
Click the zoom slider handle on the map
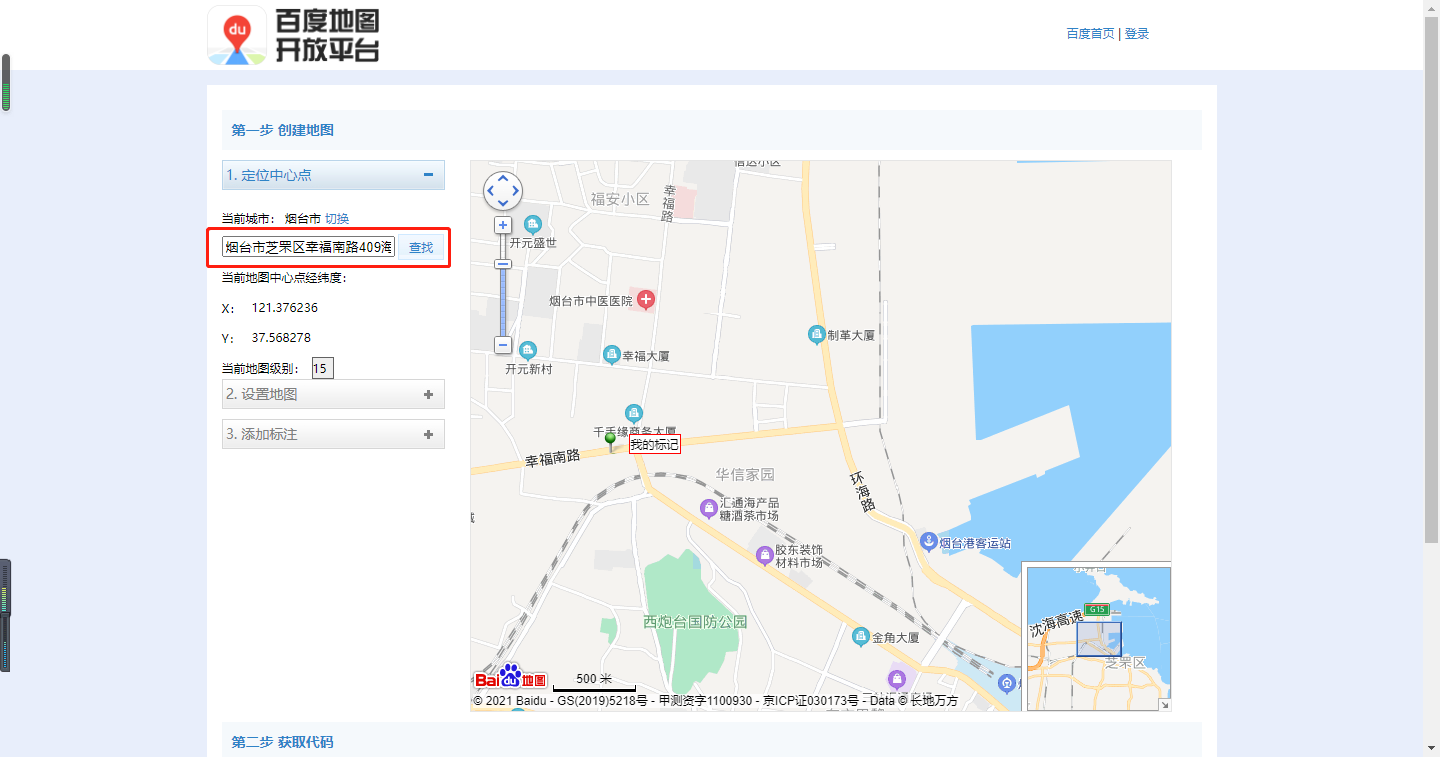tap(503, 264)
